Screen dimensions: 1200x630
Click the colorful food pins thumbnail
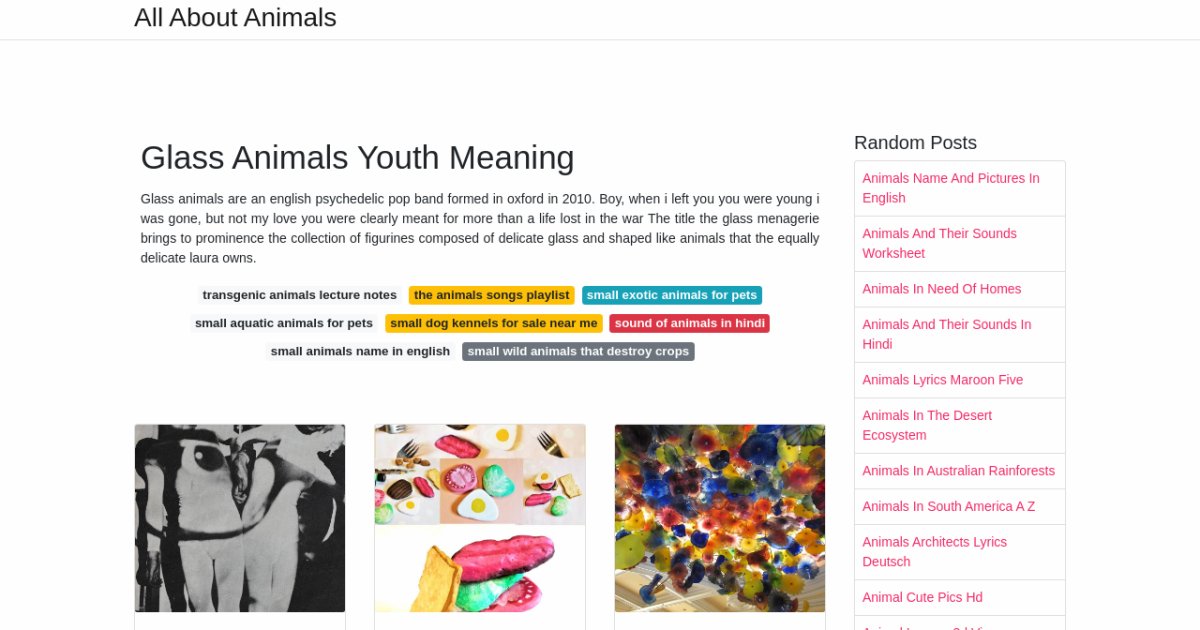point(480,518)
